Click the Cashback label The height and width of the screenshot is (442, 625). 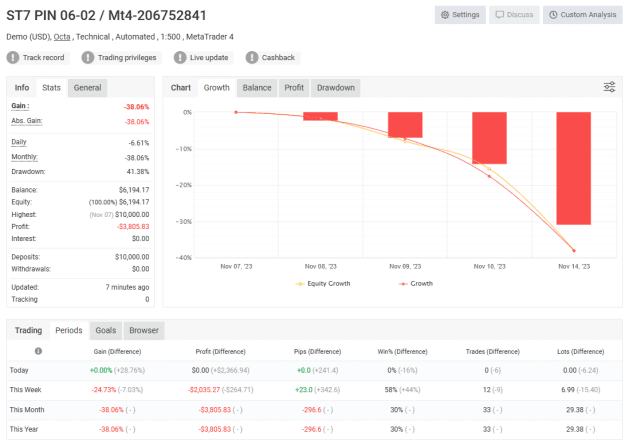pyautogui.click(x=278, y=57)
